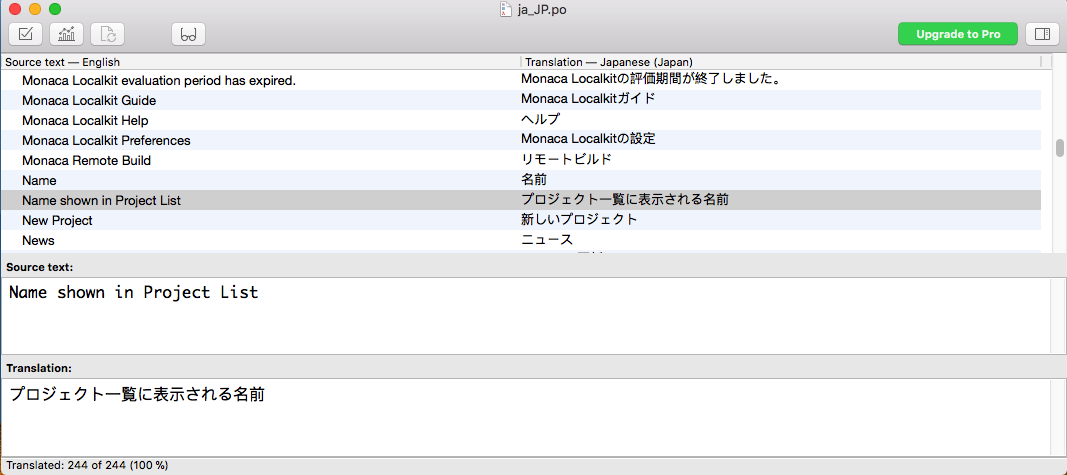Select the 'Name' source row
This screenshot has height=475, width=1067.
521,180
